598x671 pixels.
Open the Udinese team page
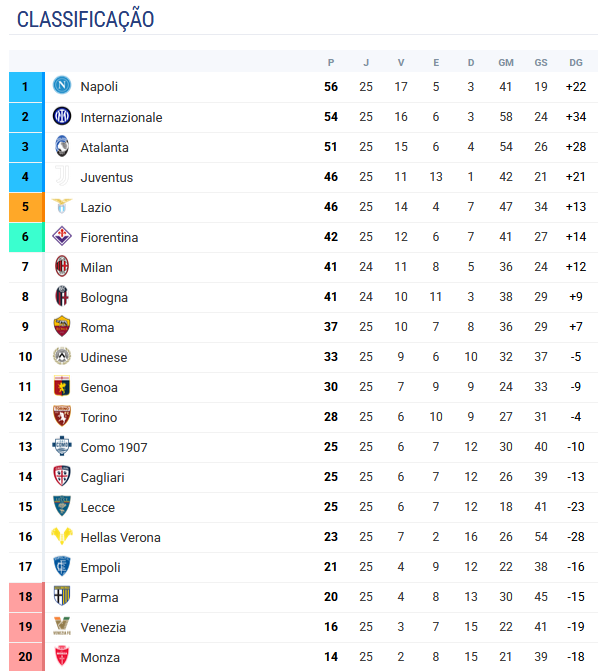104,357
